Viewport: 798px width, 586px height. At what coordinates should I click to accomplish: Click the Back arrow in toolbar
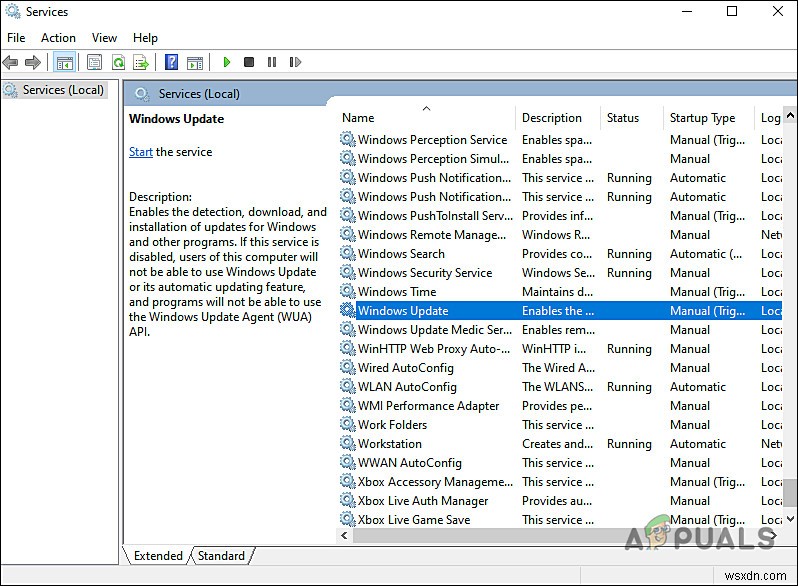point(11,62)
